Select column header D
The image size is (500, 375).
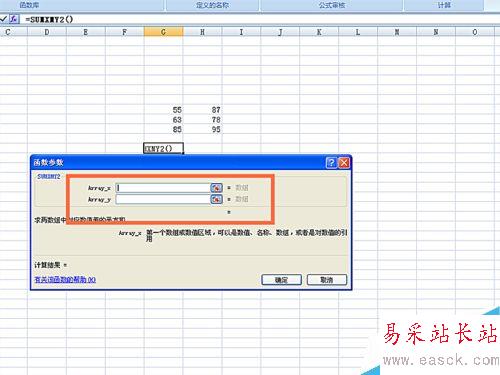pyautogui.click(x=47, y=32)
